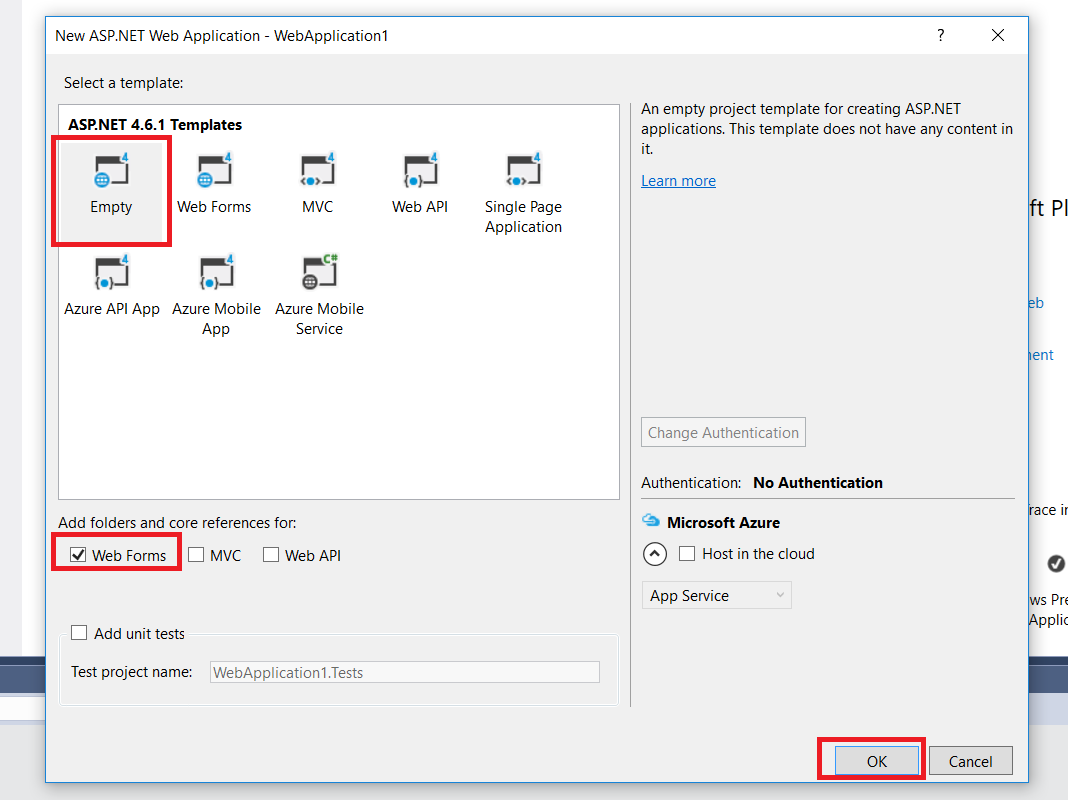Click the Change Authentication button
This screenshot has height=800, width=1068.
tap(723, 432)
